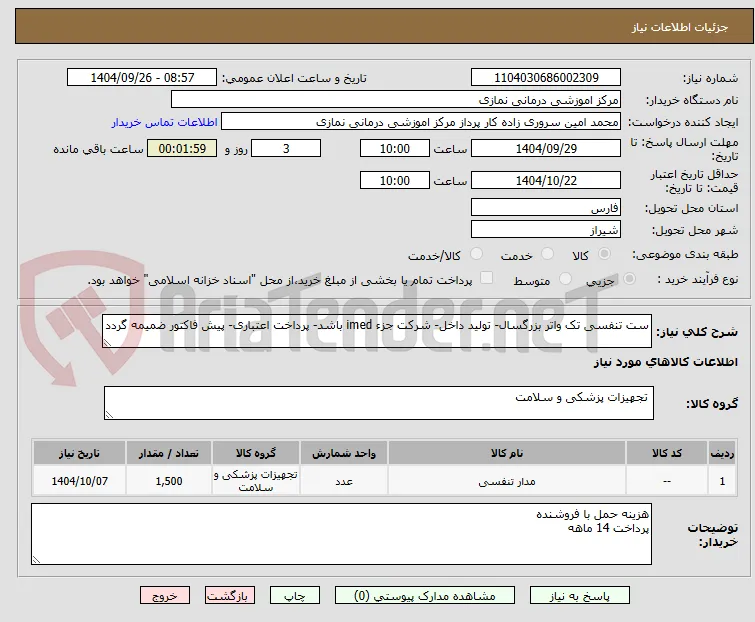
Task: Select the جزیی purchase type radio
Action: click(x=629, y=279)
